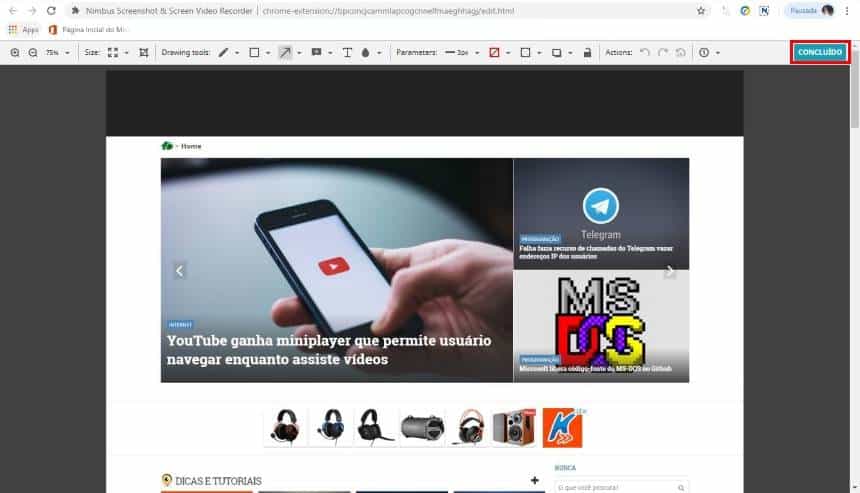
Task: Click the round colored extension icon
Action: tap(745, 10)
